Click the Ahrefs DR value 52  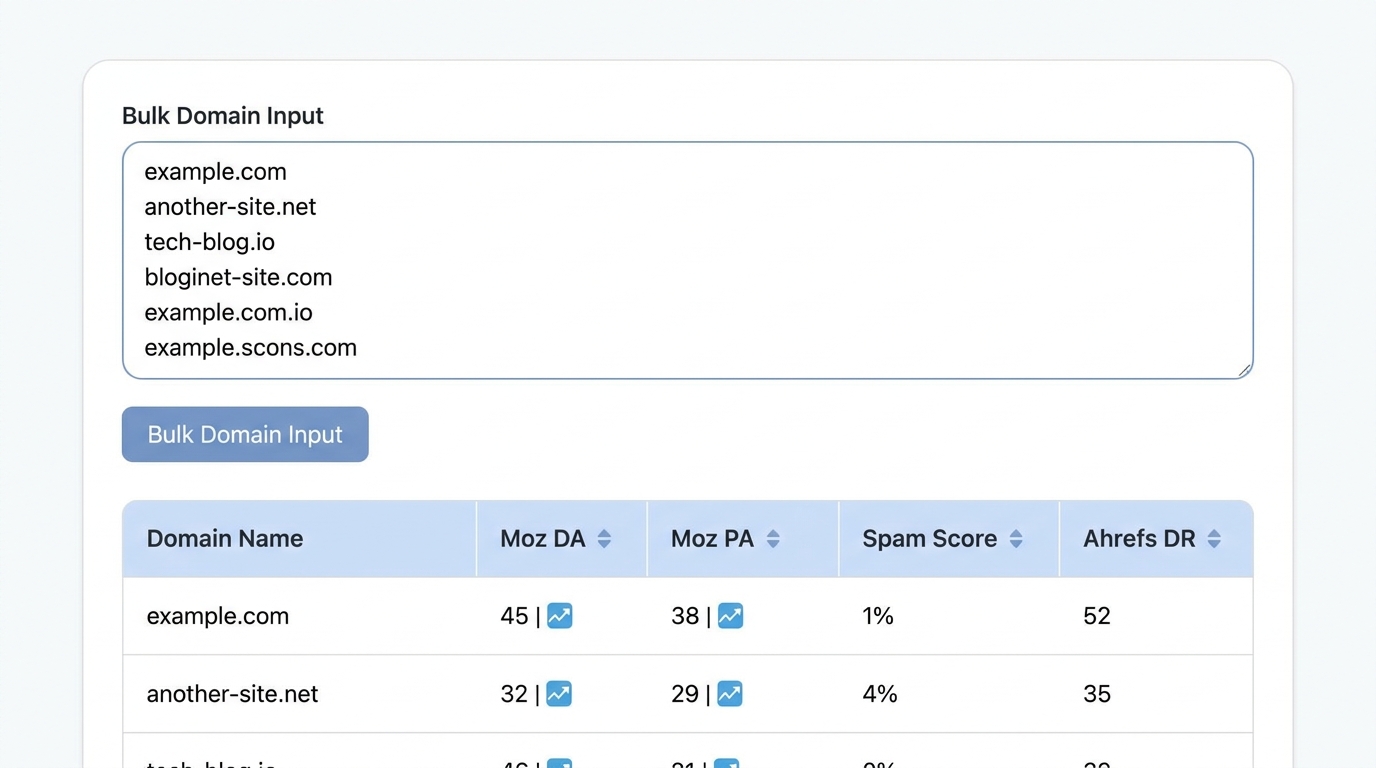1097,616
